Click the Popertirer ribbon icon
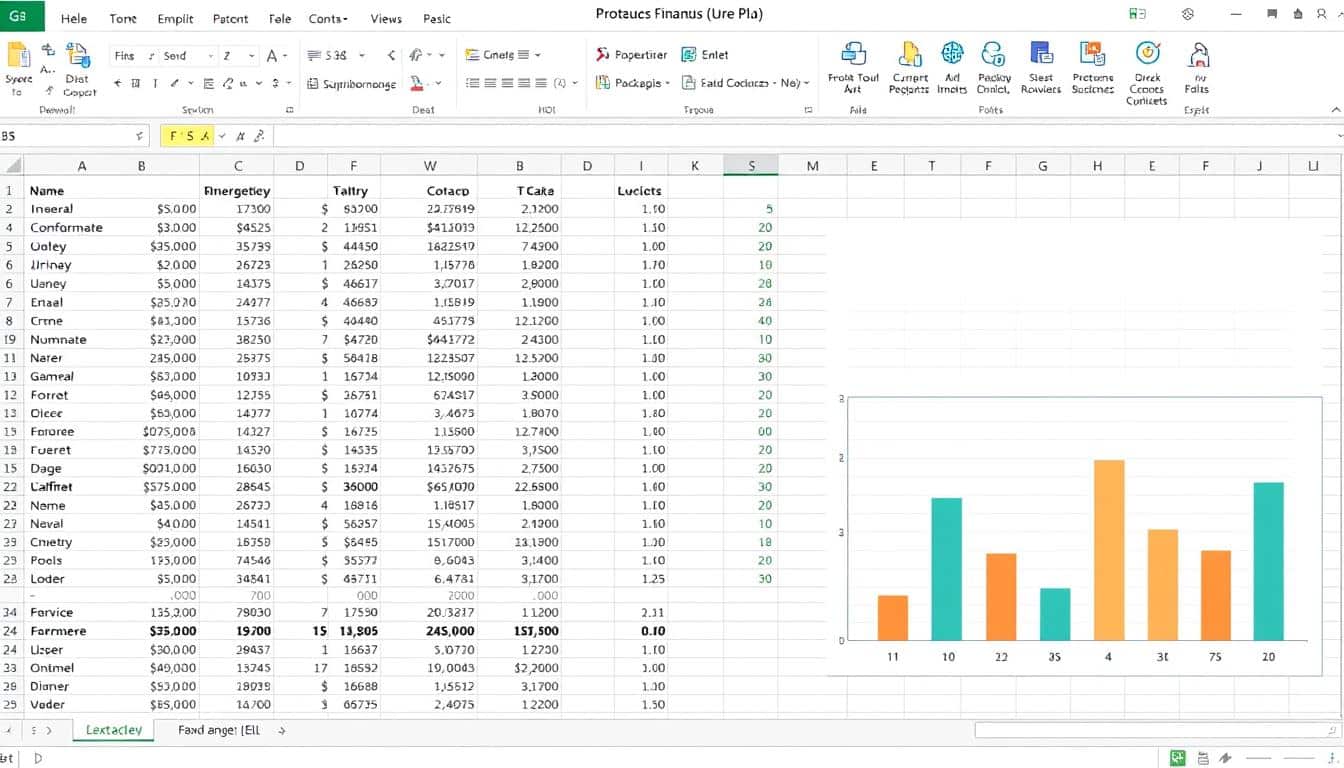 click(603, 55)
